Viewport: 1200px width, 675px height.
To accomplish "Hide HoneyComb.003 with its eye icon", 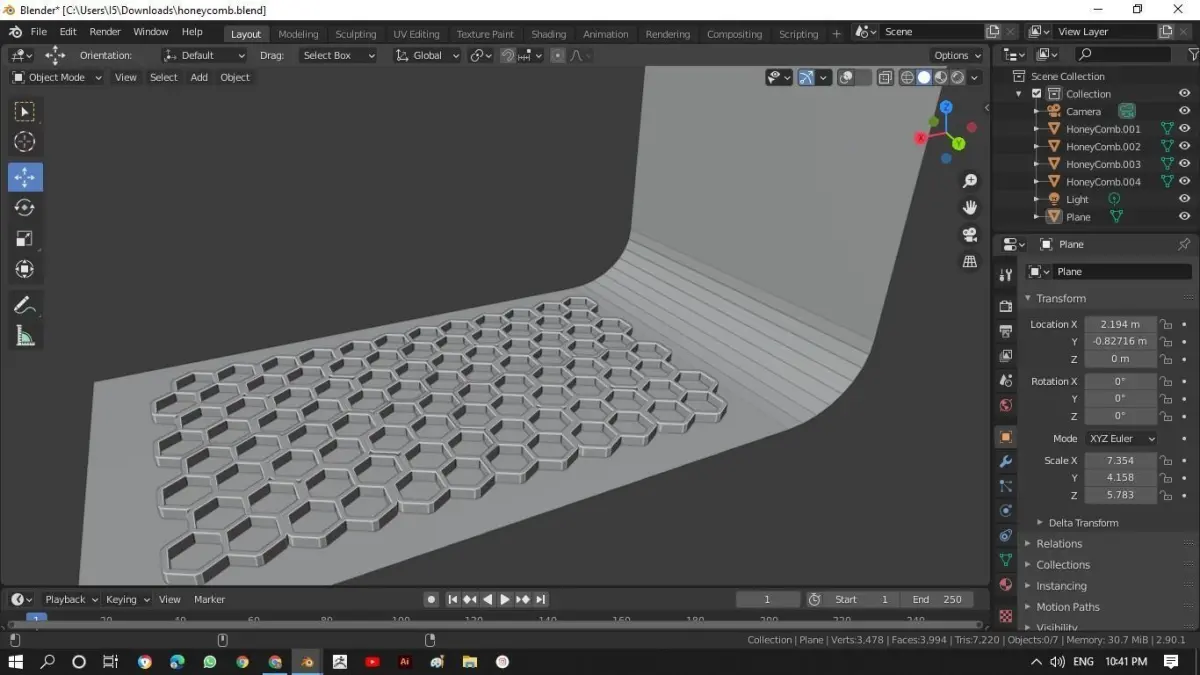I will (x=1184, y=164).
